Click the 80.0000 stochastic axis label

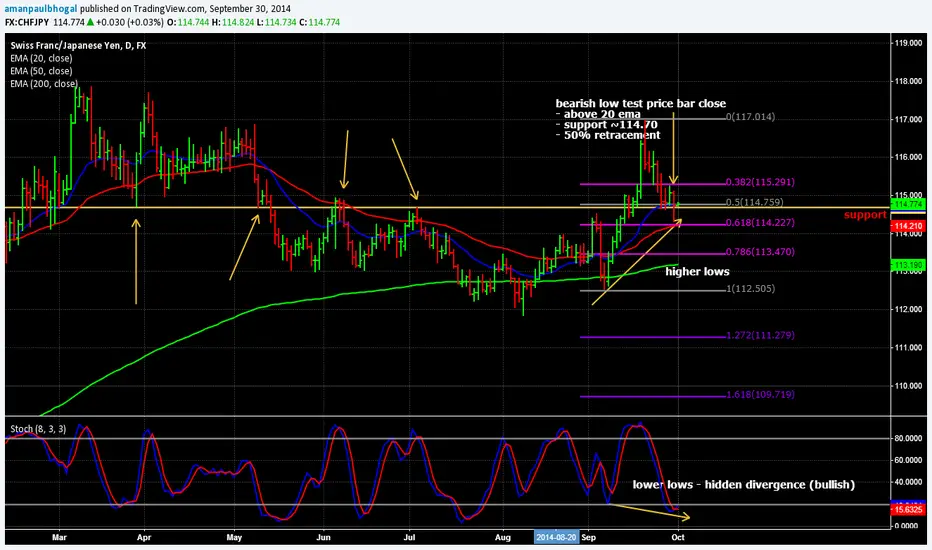point(909,438)
